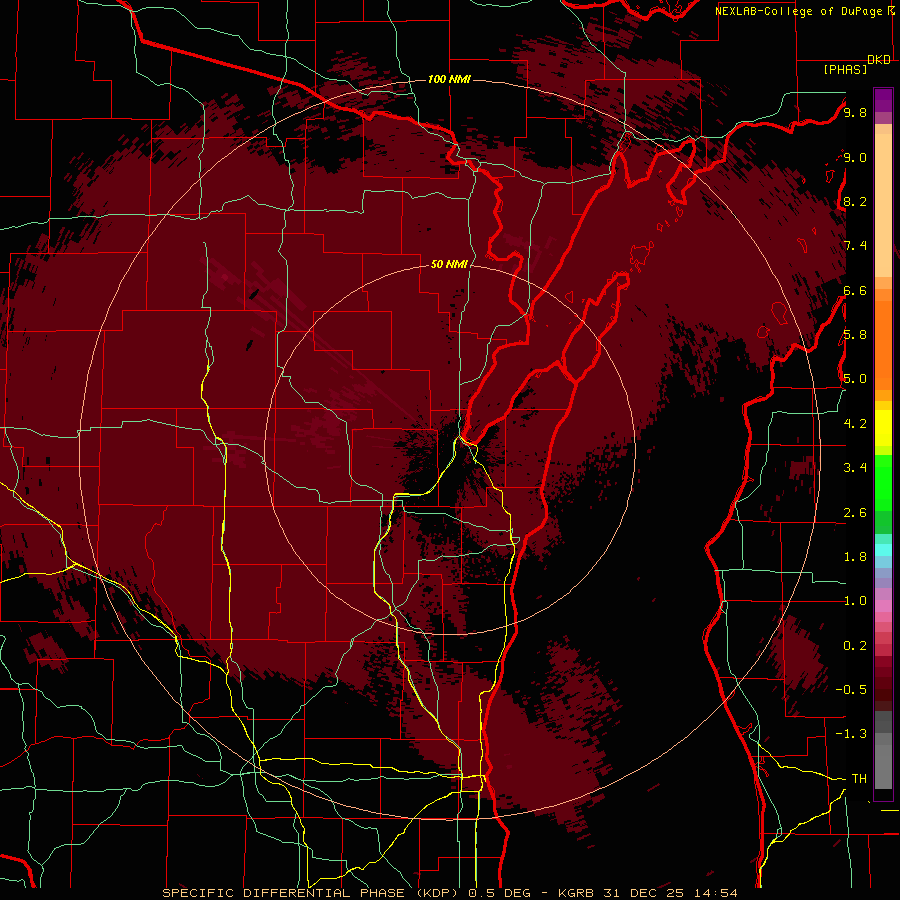The image size is (900, 900).
Task: Click the 5.0 scale value
Action: click(x=855, y=379)
